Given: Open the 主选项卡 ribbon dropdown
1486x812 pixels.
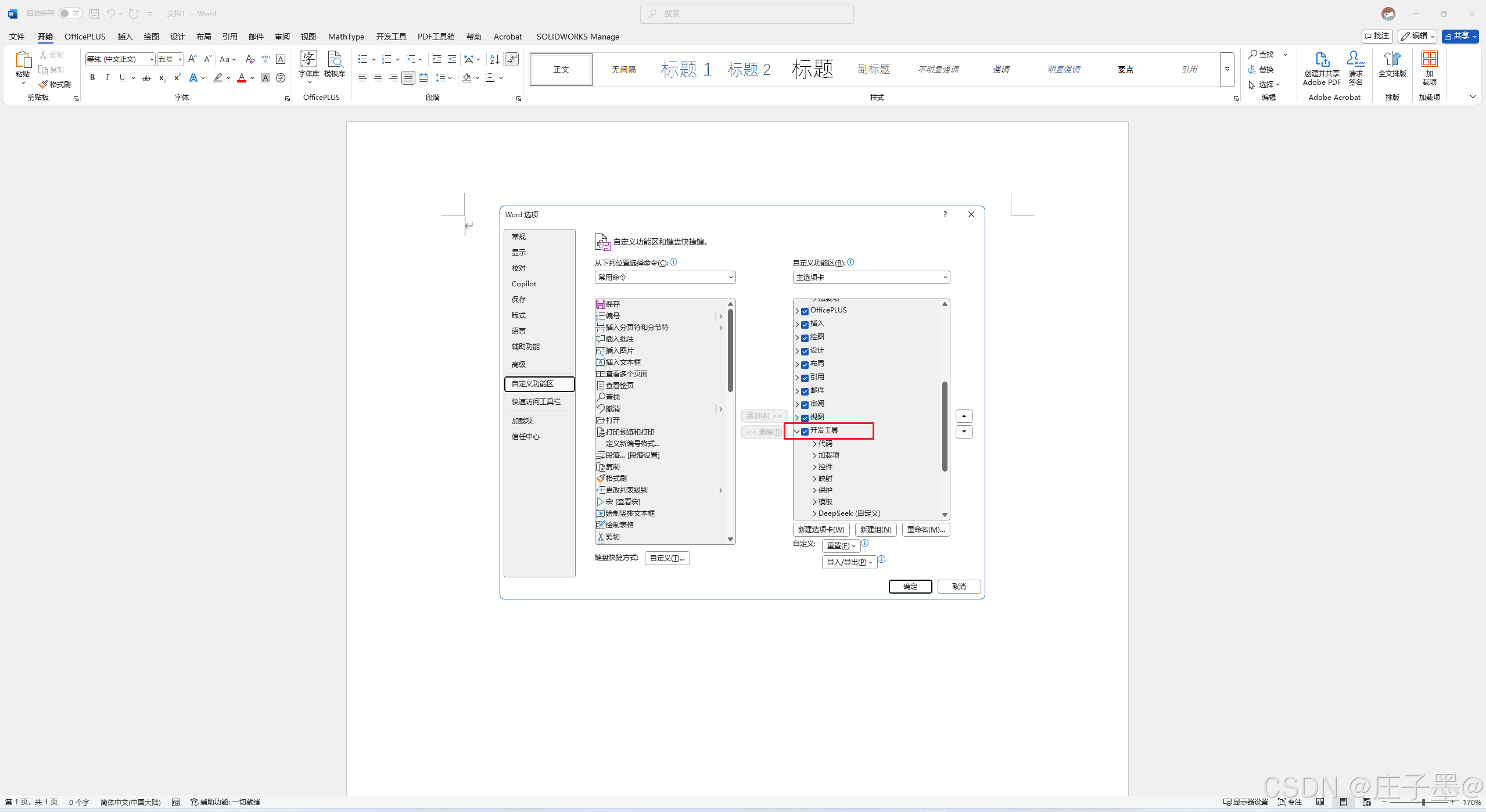Looking at the screenshot, I should point(871,278).
